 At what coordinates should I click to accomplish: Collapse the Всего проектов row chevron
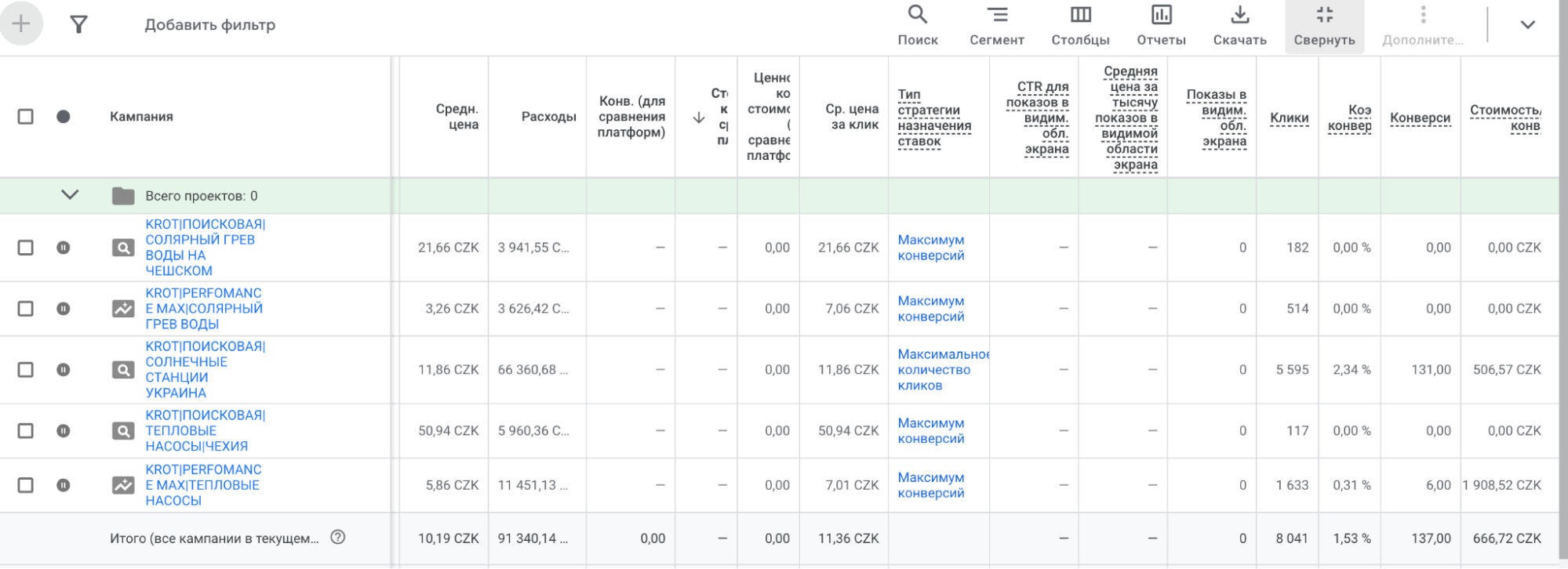point(70,195)
